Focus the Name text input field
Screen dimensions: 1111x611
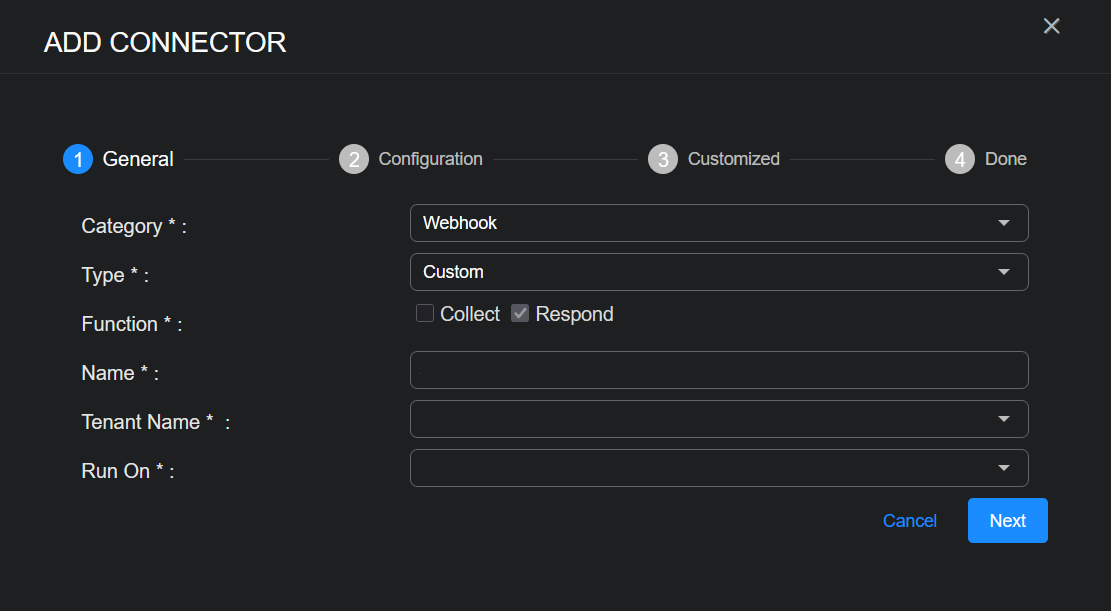point(718,370)
